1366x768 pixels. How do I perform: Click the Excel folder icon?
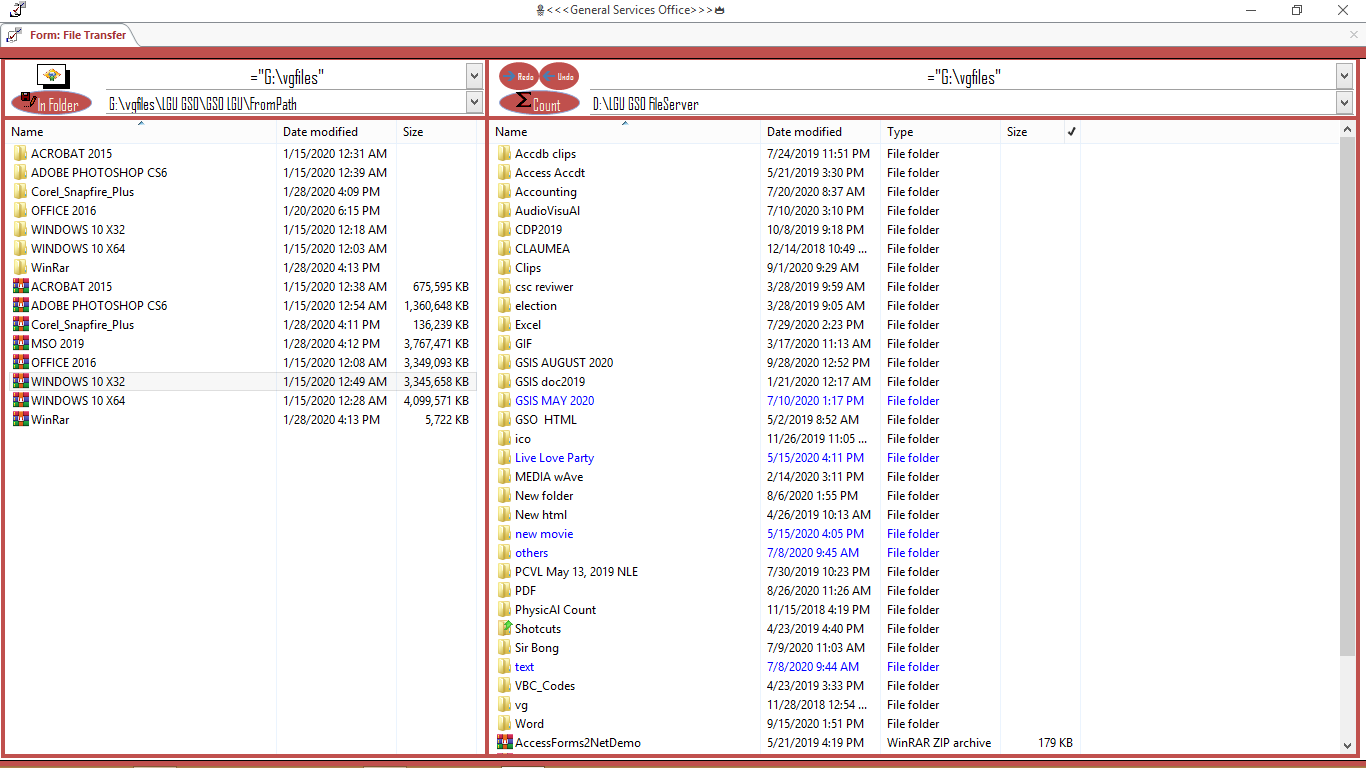click(x=504, y=325)
